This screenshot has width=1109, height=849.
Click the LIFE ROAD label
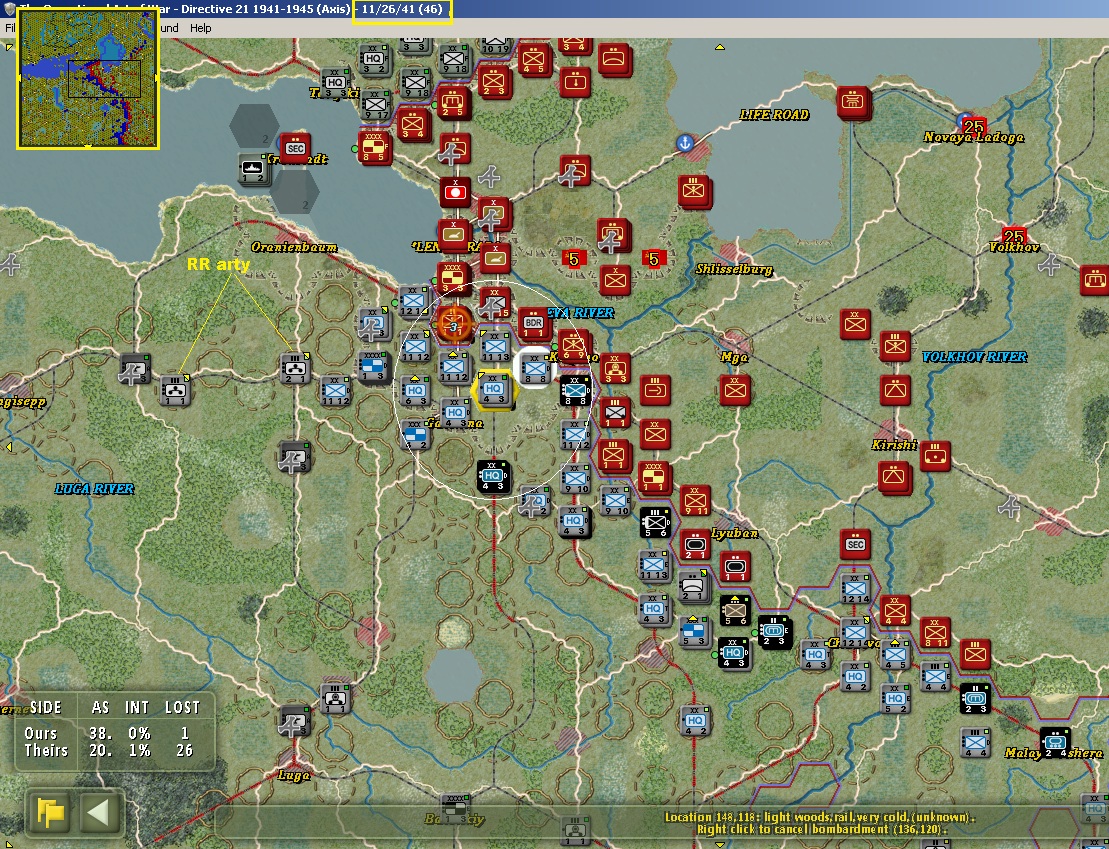tap(774, 115)
